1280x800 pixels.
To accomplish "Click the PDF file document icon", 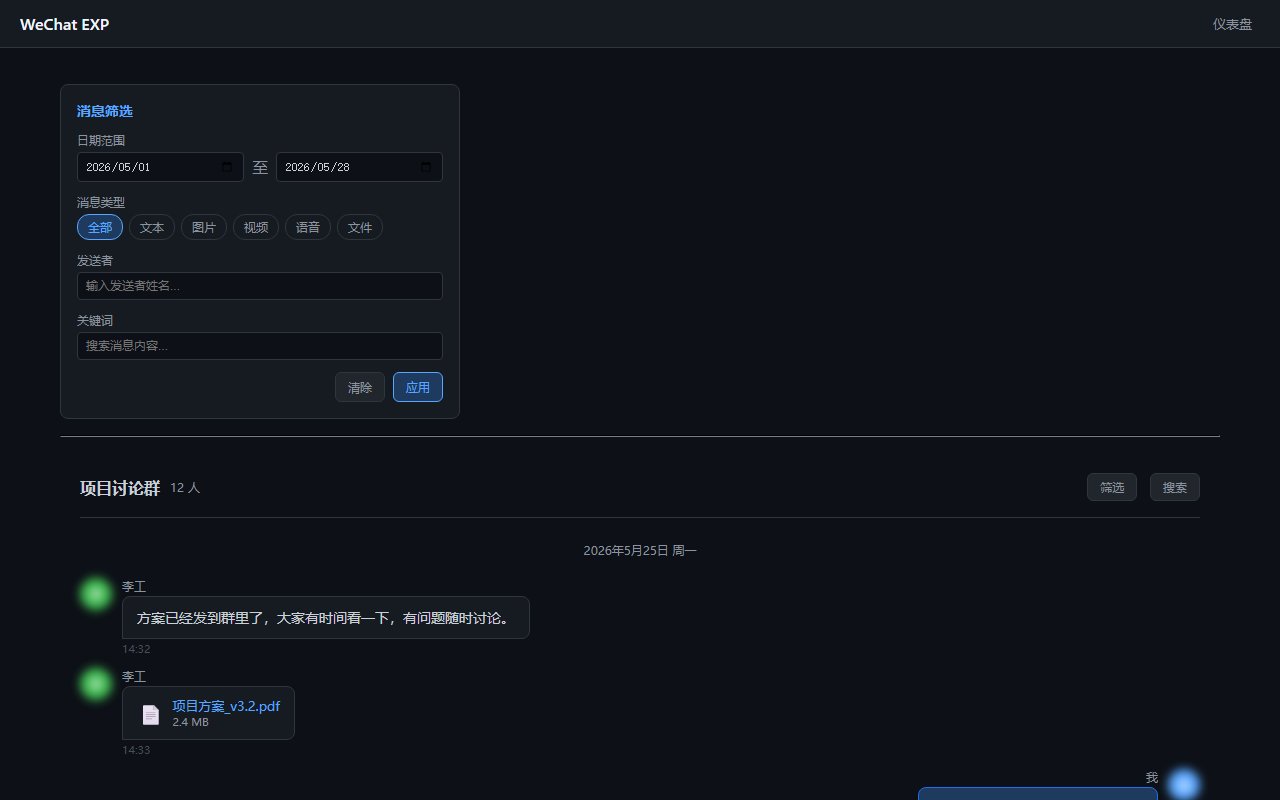I will [151, 714].
